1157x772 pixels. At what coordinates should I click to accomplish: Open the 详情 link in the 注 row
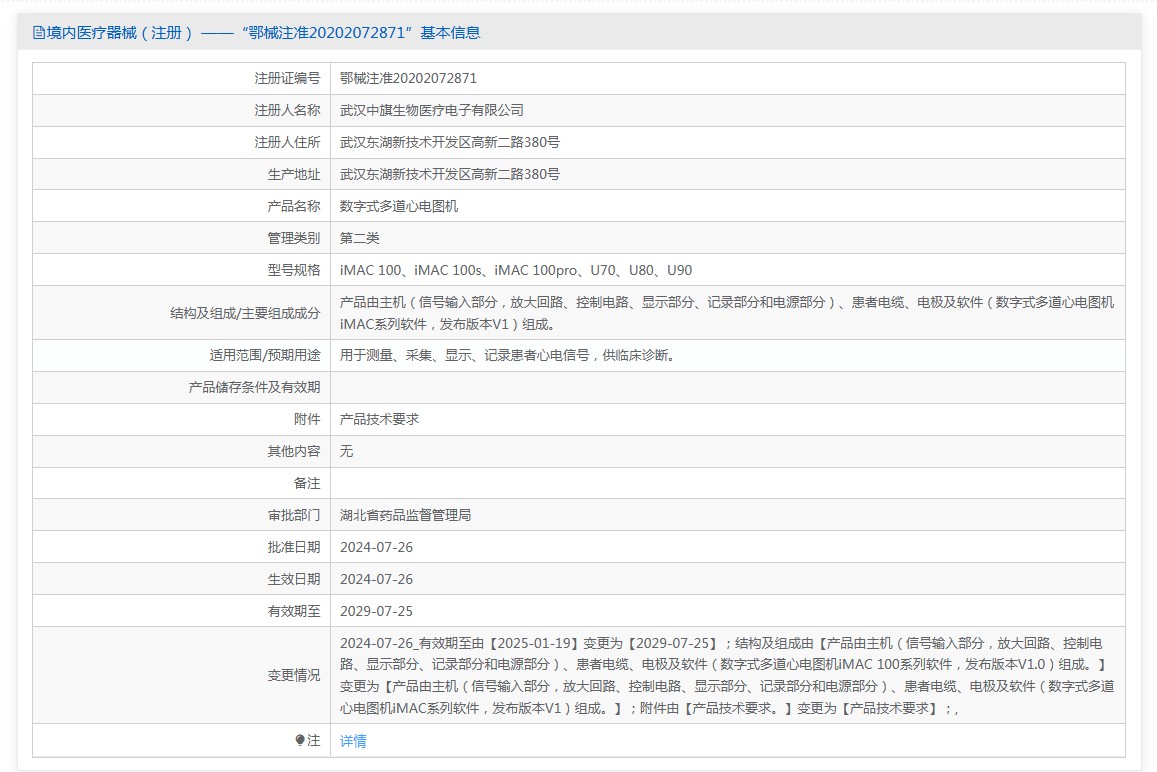pyautogui.click(x=352, y=740)
